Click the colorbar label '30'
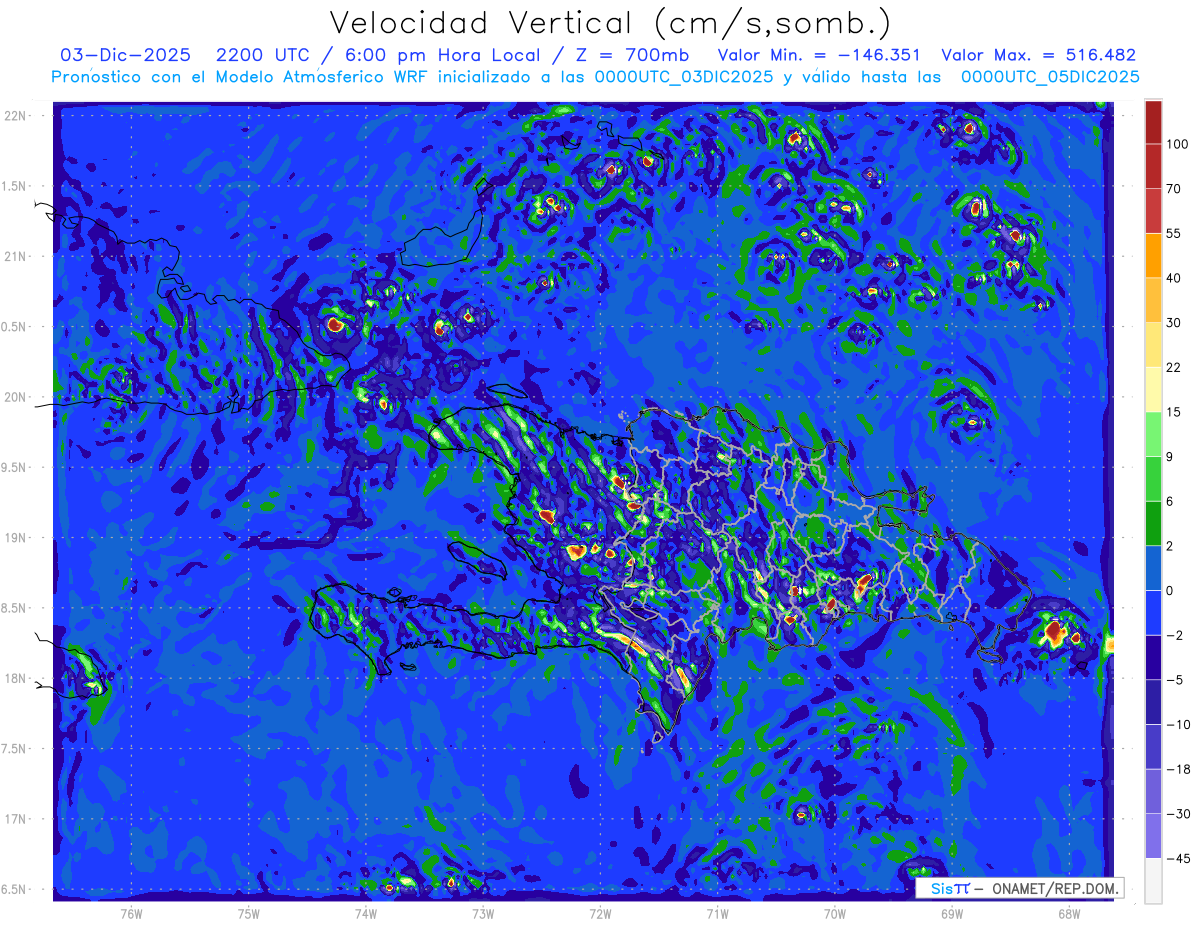Viewport: 1200px width, 927px height. tap(1174, 322)
